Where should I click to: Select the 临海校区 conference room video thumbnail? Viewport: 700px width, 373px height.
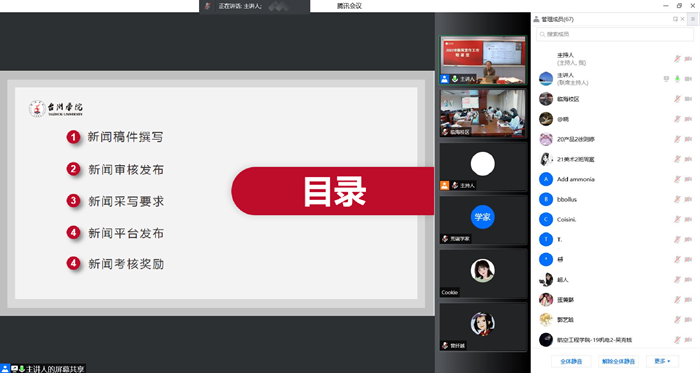483,113
